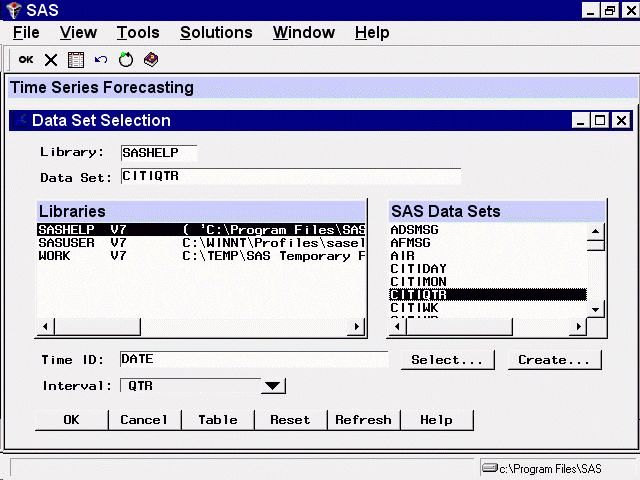Click the Cancel button

coord(144,420)
